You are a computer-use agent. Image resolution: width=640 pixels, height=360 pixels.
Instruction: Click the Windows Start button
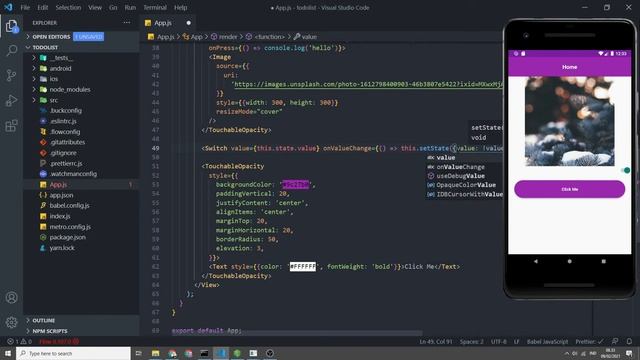pyautogui.click(x=8, y=353)
